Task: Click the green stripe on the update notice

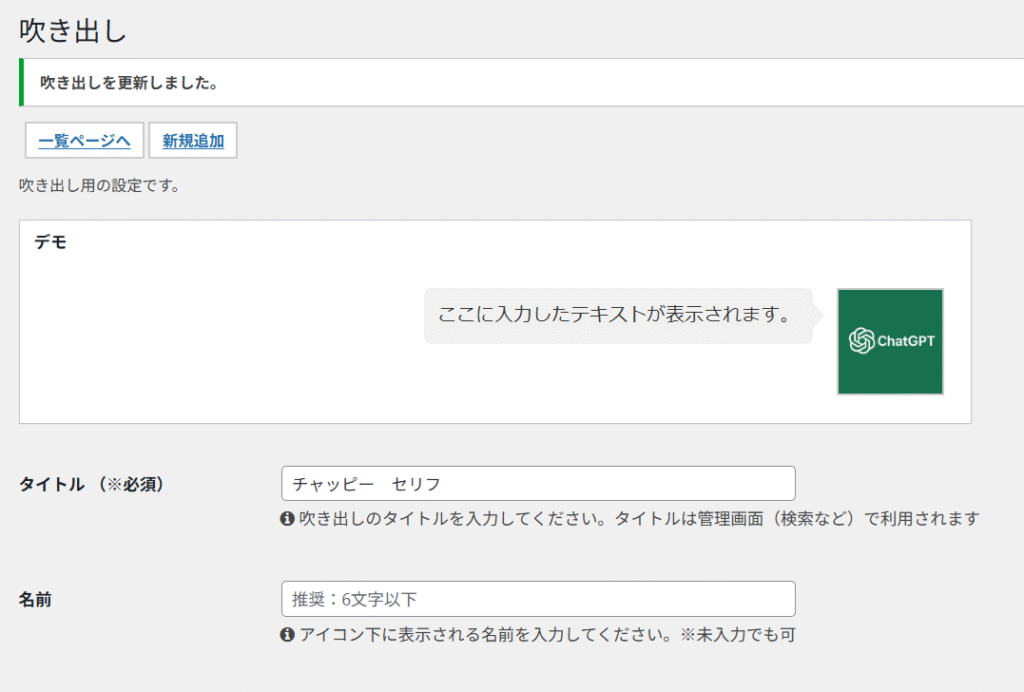Action: 21,83
